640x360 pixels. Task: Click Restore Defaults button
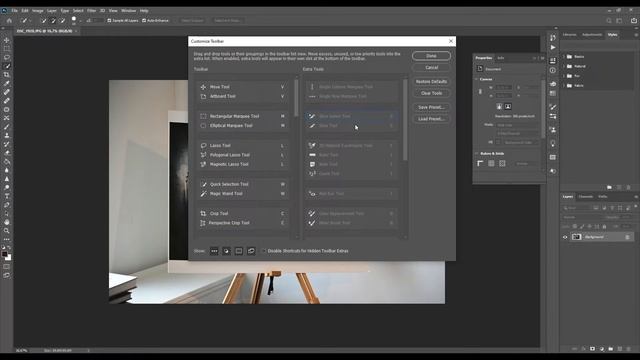pyautogui.click(x=431, y=82)
